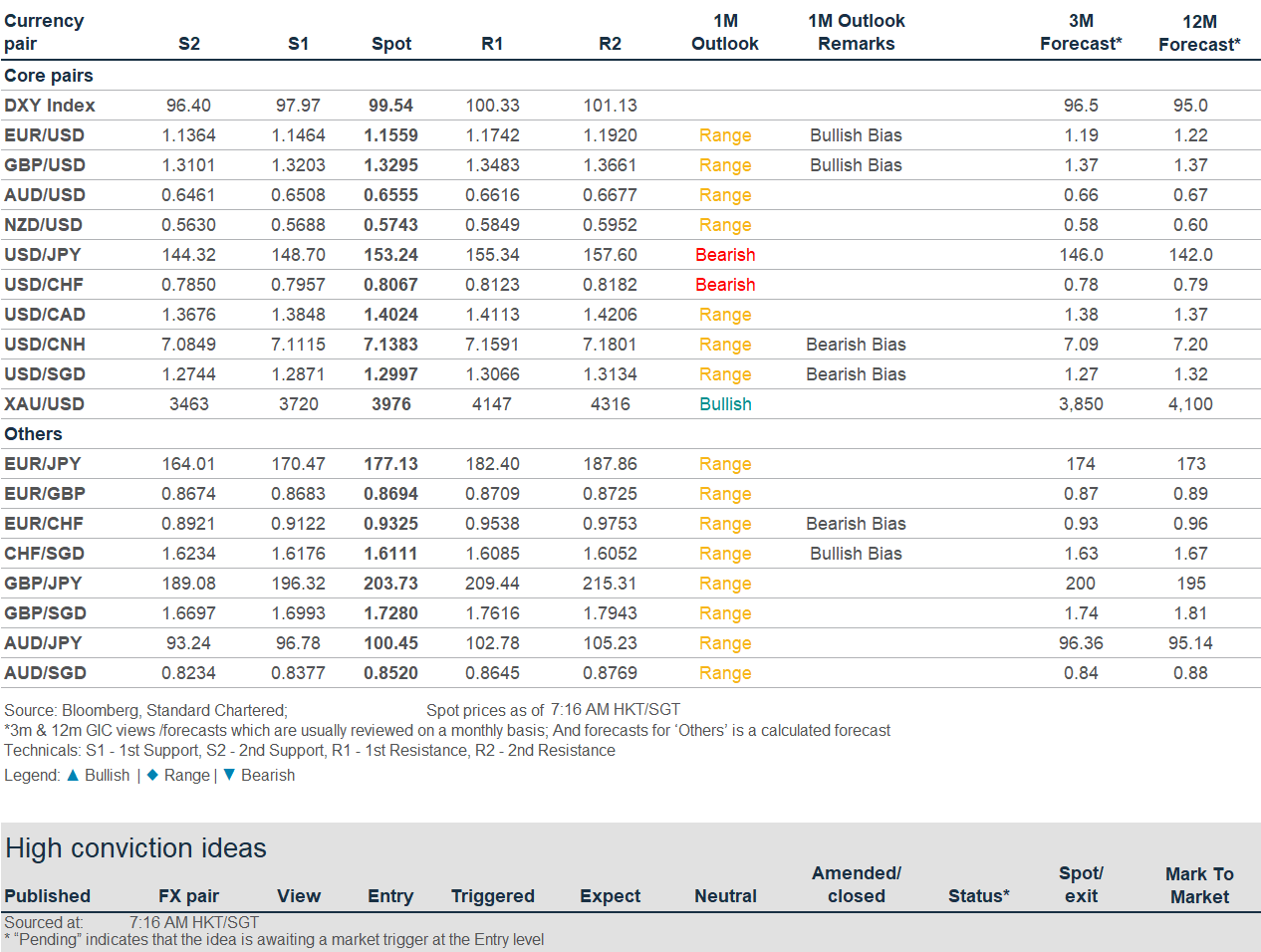Select the GBP/JPY spot value 203.73
Image resolution: width=1261 pixels, height=952 pixels.
pos(390,584)
